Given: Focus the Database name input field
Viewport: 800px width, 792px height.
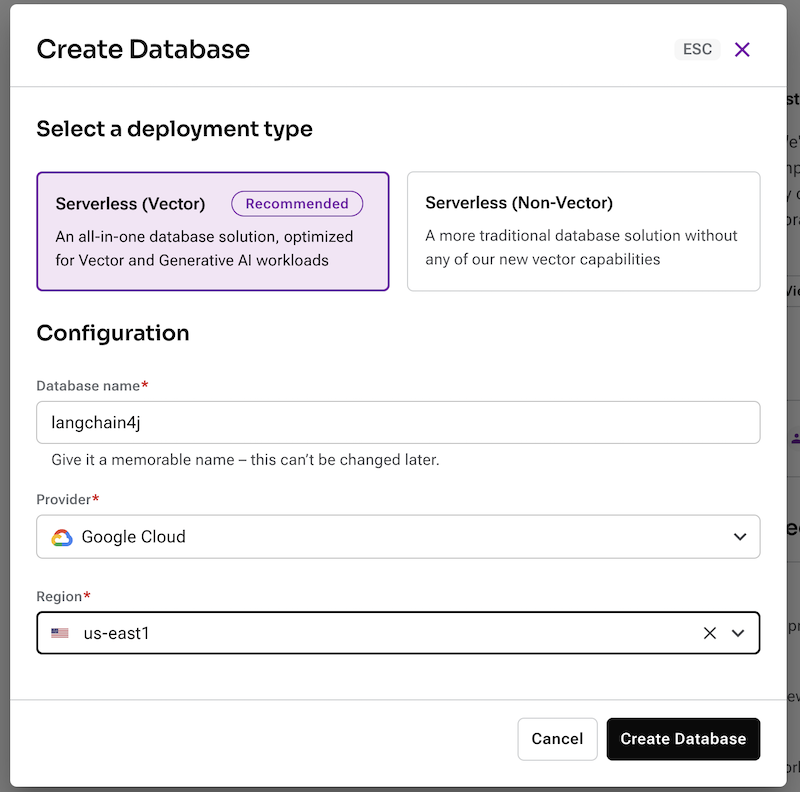Looking at the screenshot, I should tap(398, 422).
